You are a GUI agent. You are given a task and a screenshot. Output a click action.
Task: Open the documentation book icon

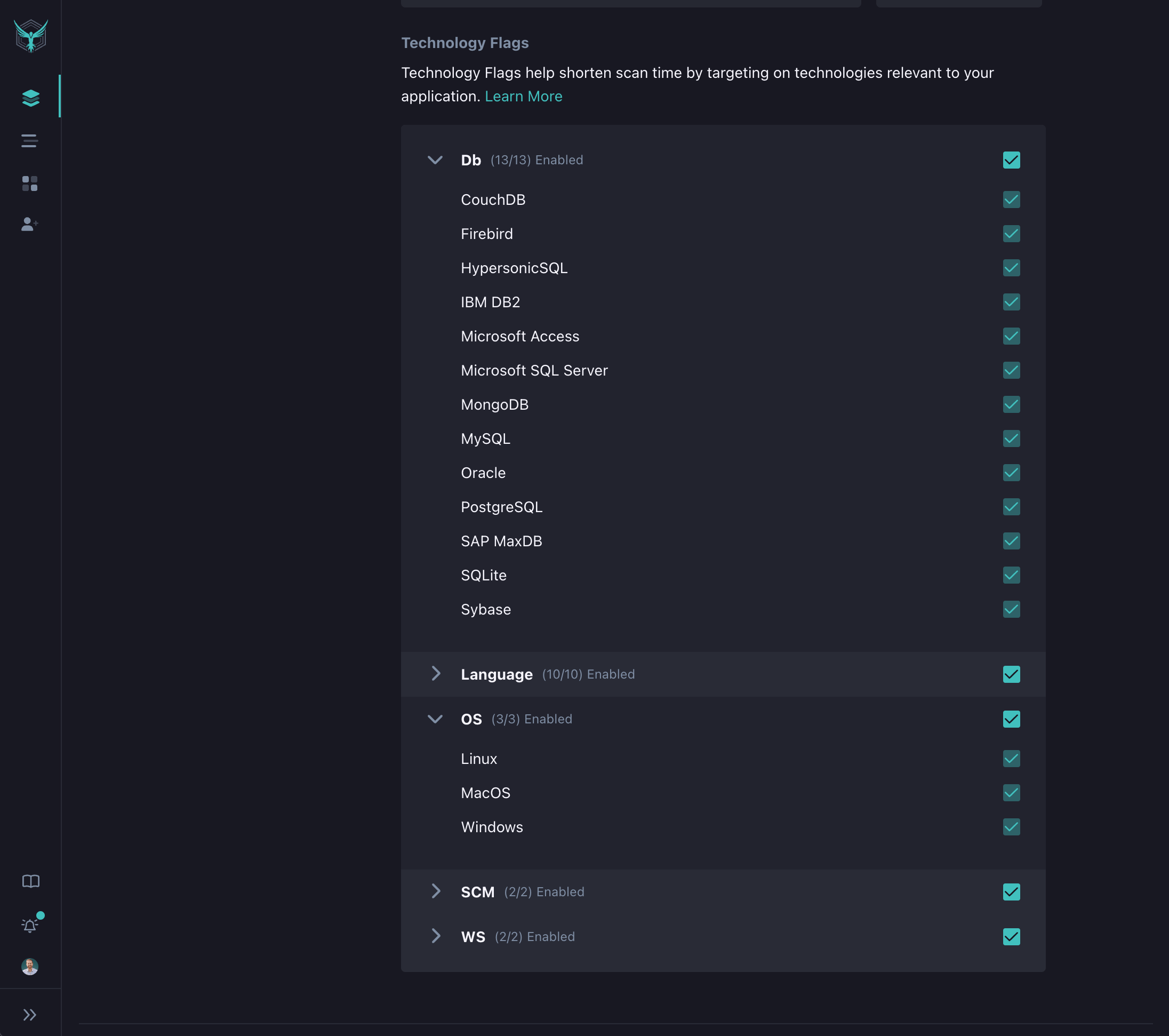[x=30, y=881]
